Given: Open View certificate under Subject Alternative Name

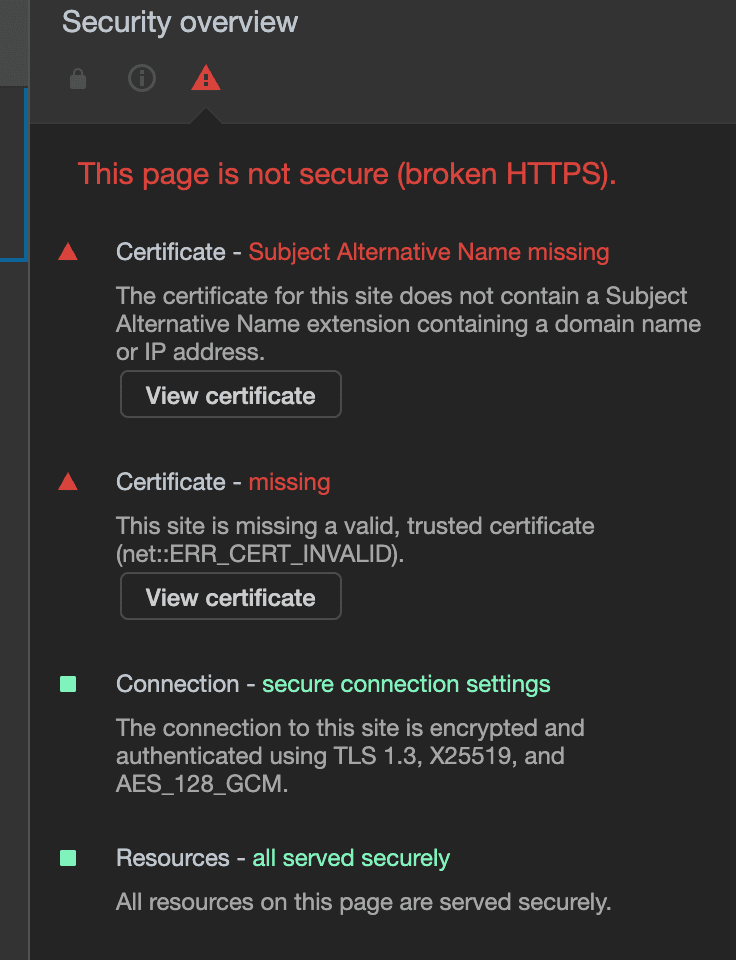Looking at the screenshot, I should tap(231, 394).
